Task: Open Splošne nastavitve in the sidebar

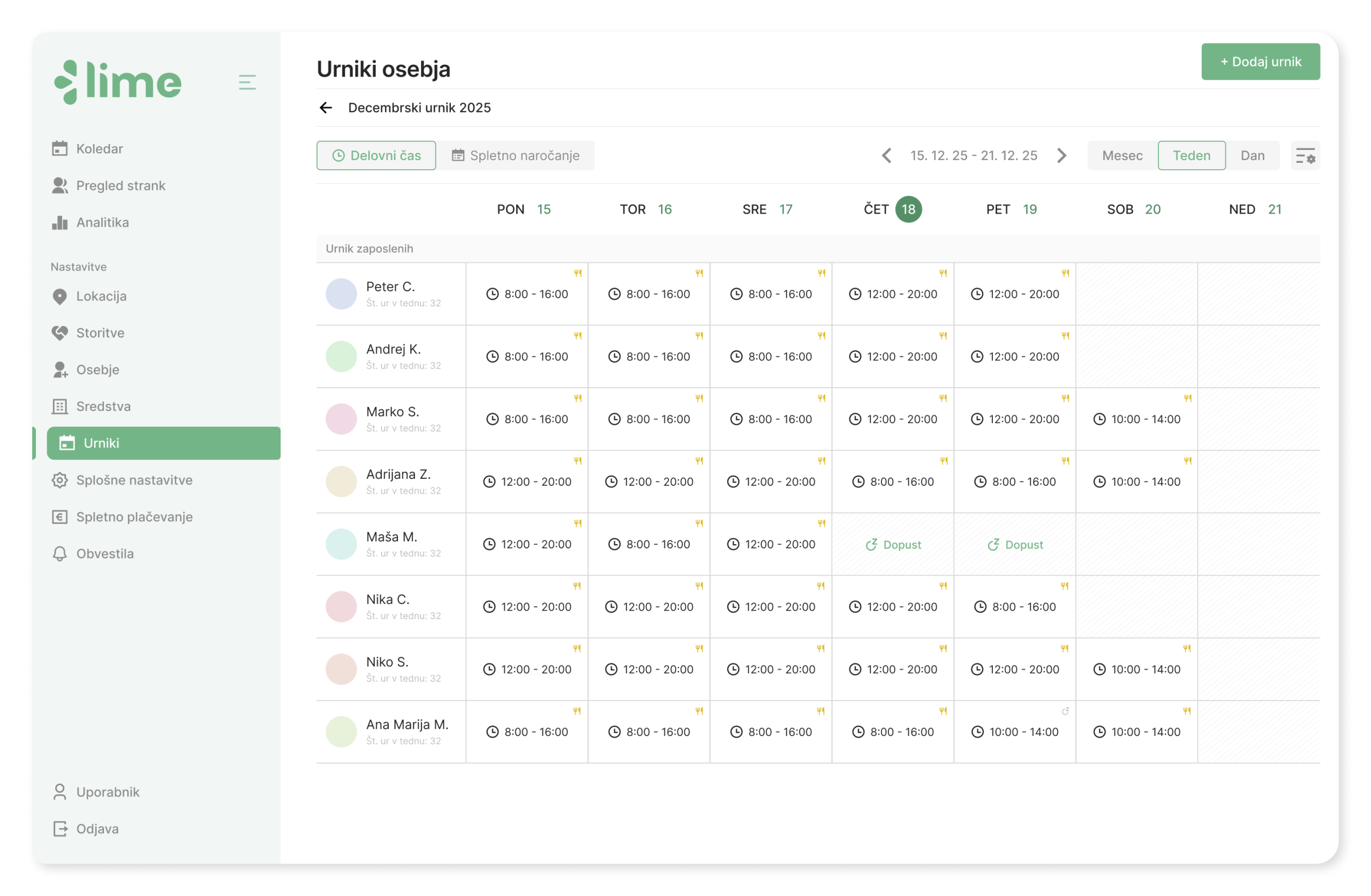Action: coord(134,480)
